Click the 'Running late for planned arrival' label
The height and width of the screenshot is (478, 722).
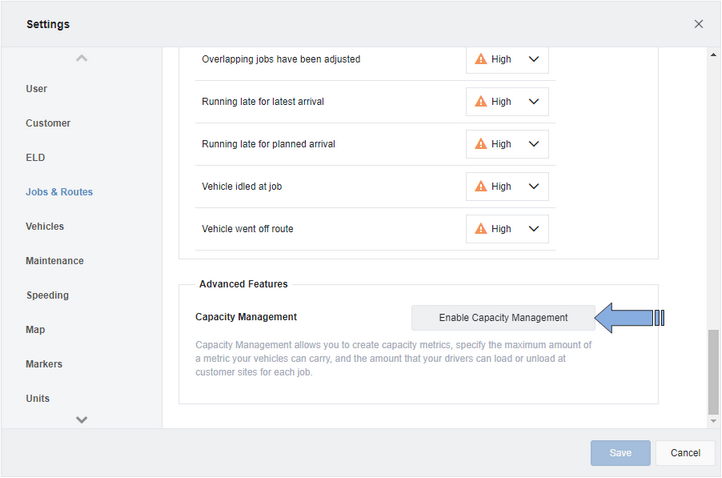[268, 144]
